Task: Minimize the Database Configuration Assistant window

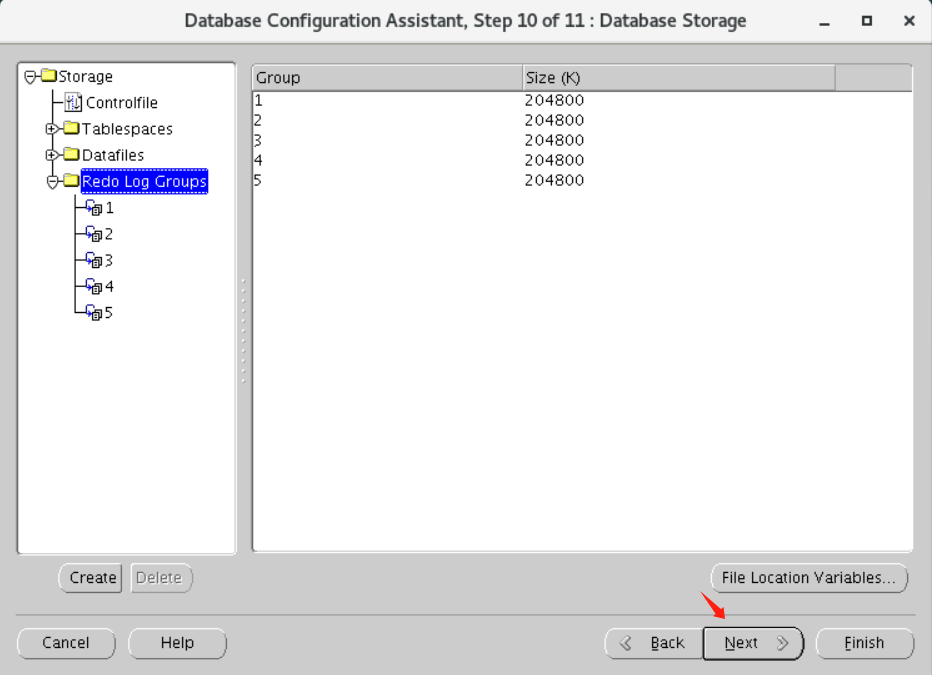Action: click(824, 22)
